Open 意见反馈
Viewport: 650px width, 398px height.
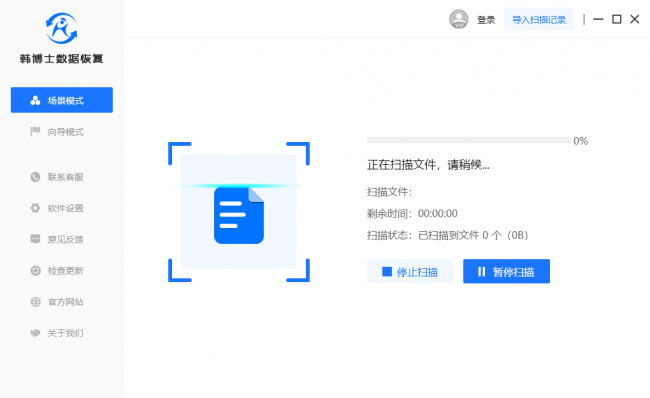[57, 239]
